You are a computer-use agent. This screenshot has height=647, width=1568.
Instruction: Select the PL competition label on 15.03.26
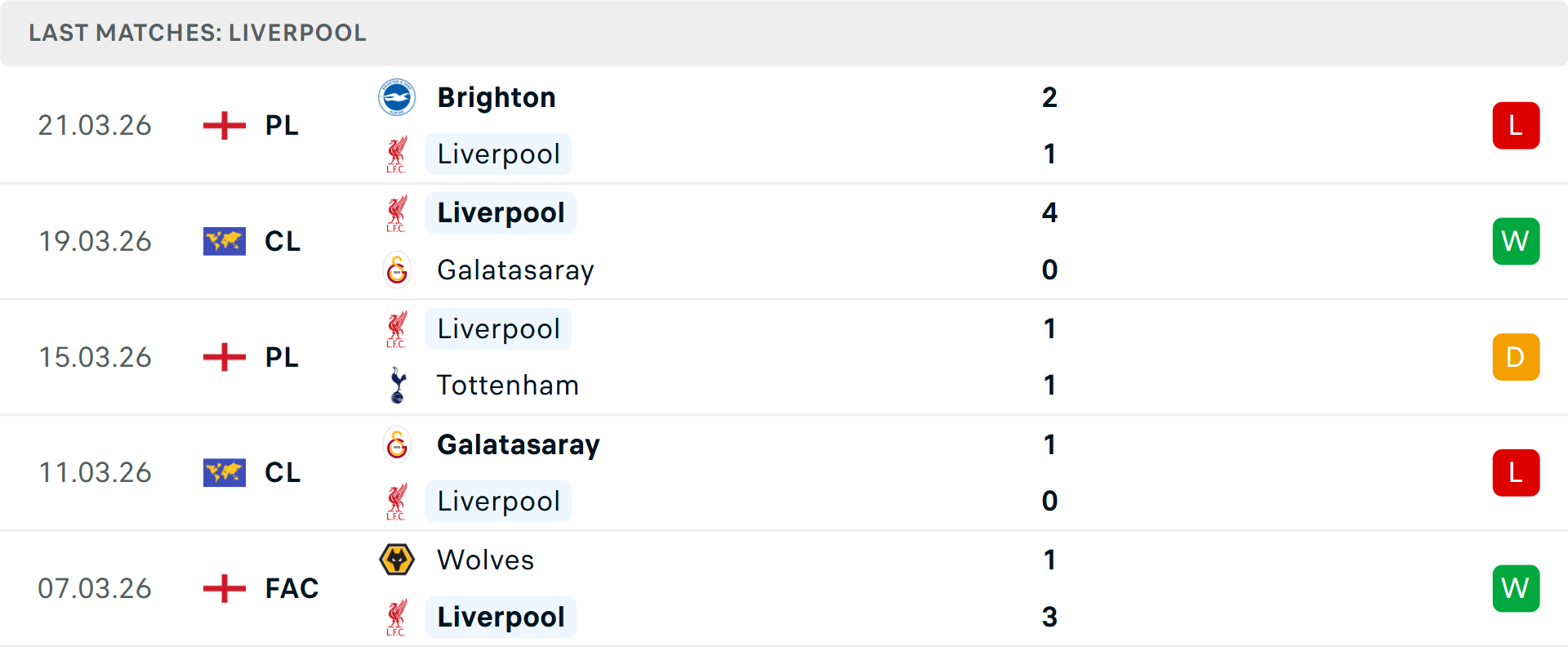[x=281, y=357]
